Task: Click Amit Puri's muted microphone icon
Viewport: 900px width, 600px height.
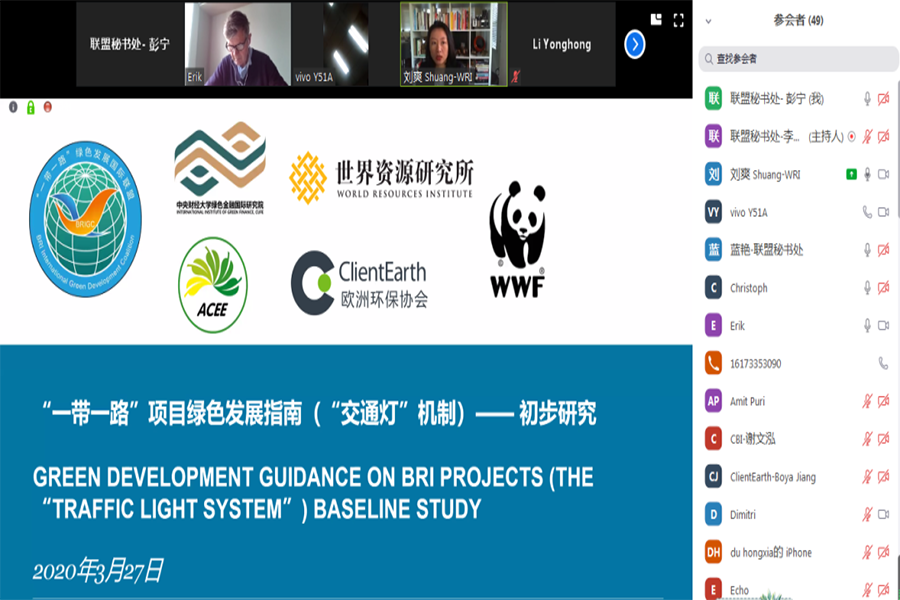Action: pos(867,401)
